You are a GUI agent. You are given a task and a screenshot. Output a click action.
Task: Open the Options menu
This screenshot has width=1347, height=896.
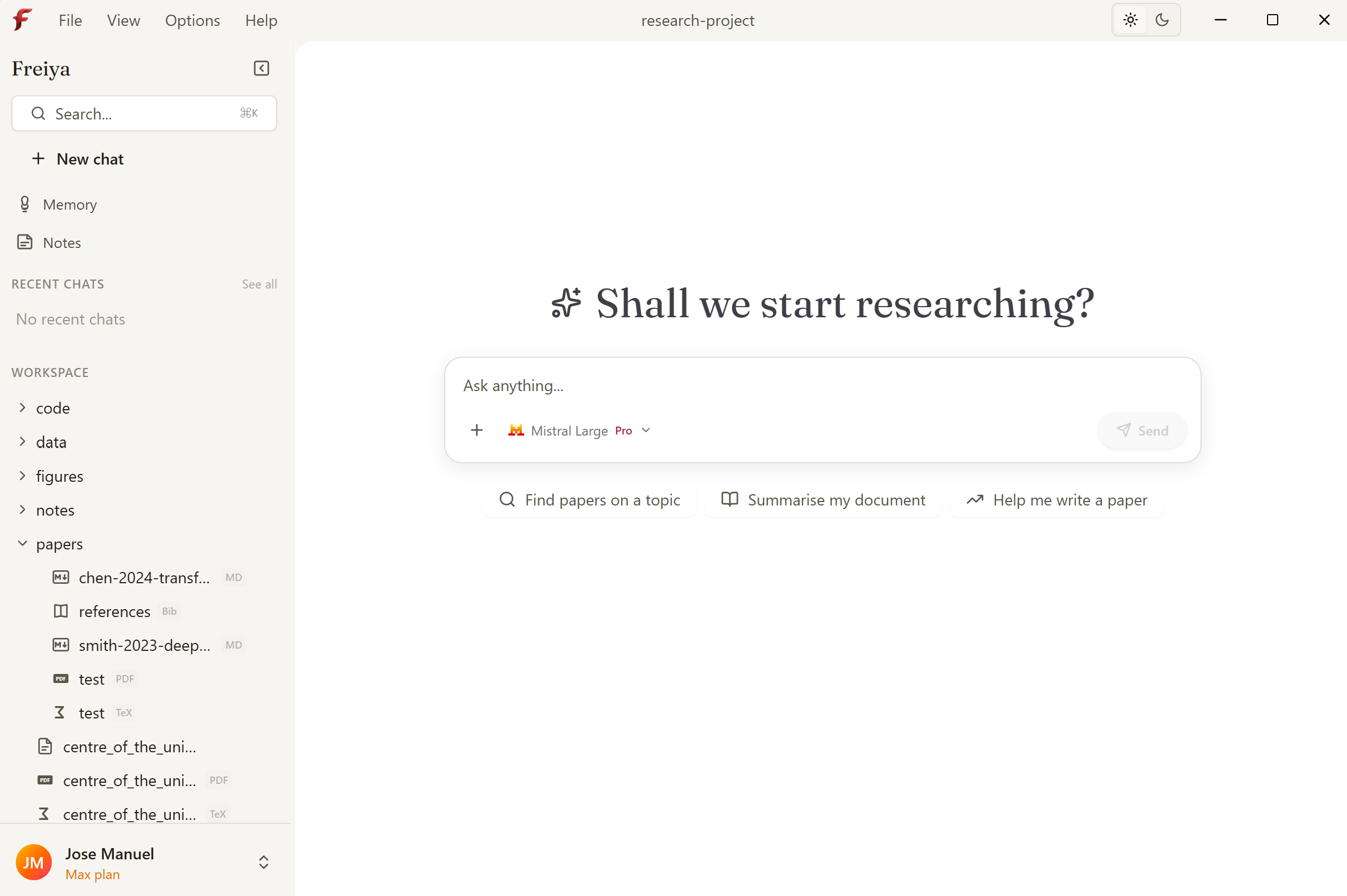click(x=192, y=20)
